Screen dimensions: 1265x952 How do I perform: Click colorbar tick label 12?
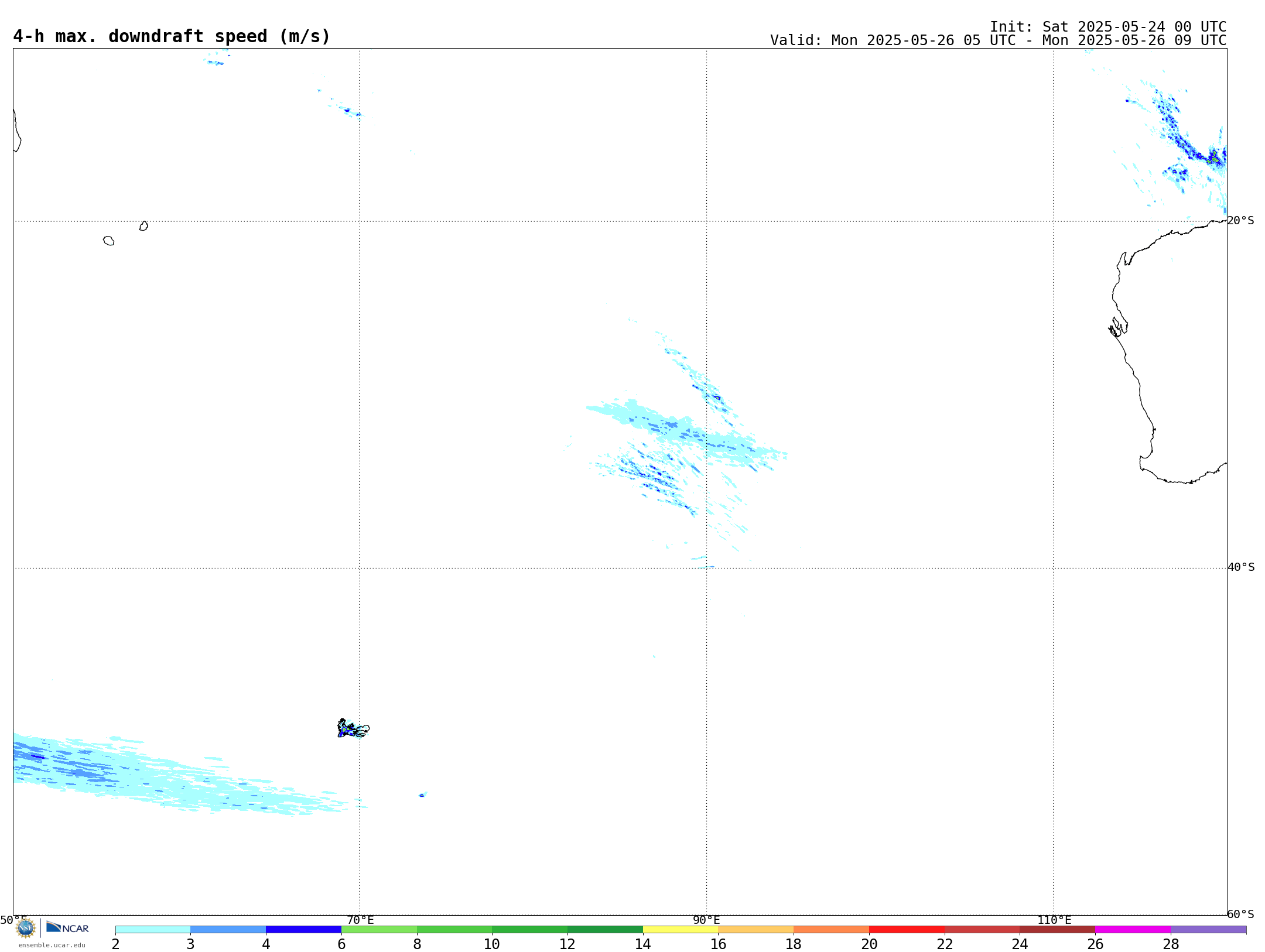[x=567, y=944]
